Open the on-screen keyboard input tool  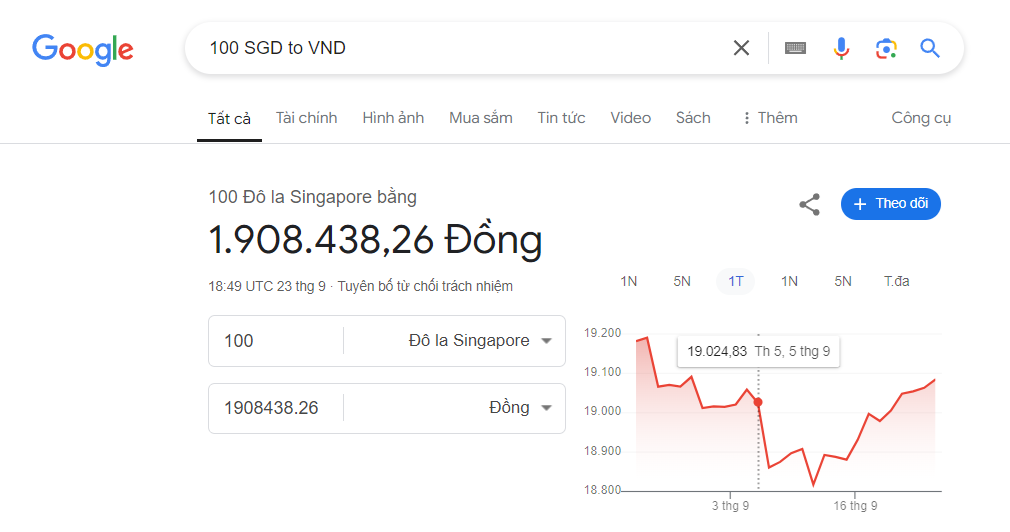[795, 48]
